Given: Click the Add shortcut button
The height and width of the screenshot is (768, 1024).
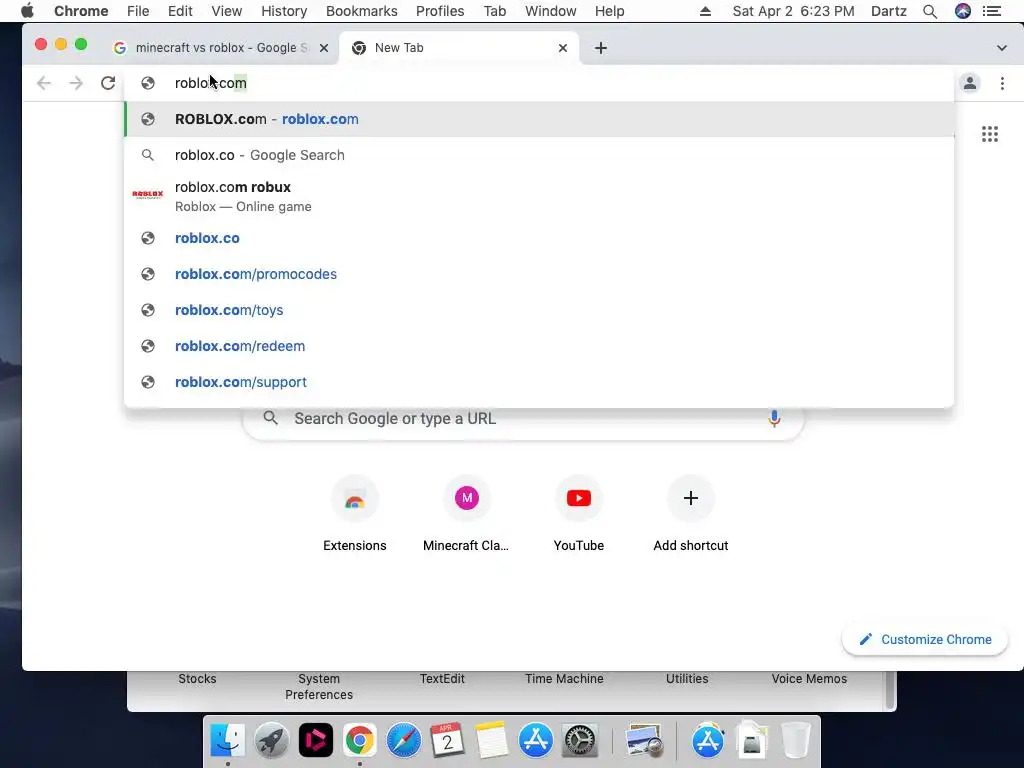Looking at the screenshot, I should pos(690,514).
